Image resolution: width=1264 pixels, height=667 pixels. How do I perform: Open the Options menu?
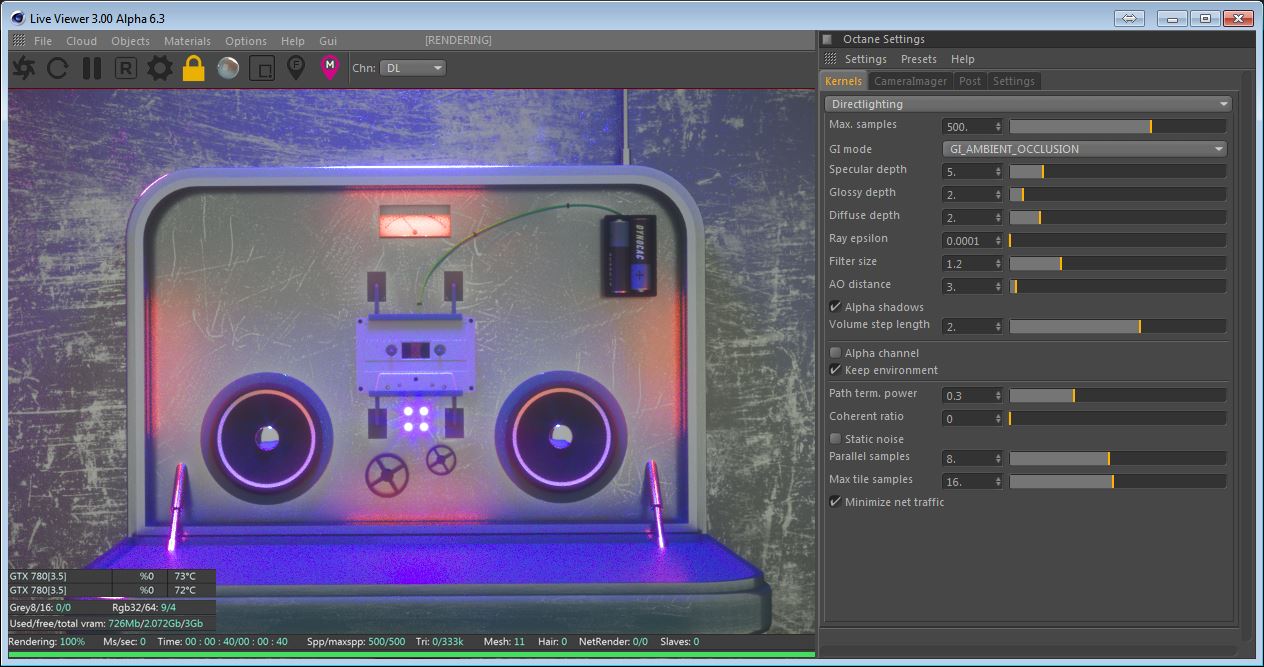pos(246,41)
